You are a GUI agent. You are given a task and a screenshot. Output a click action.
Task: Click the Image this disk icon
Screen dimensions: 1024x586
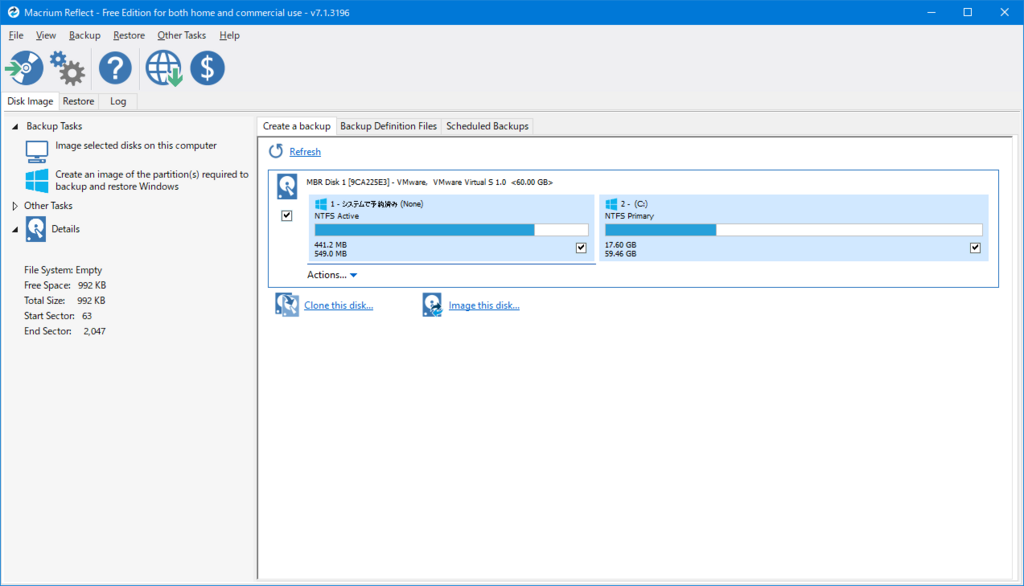(432, 305)
